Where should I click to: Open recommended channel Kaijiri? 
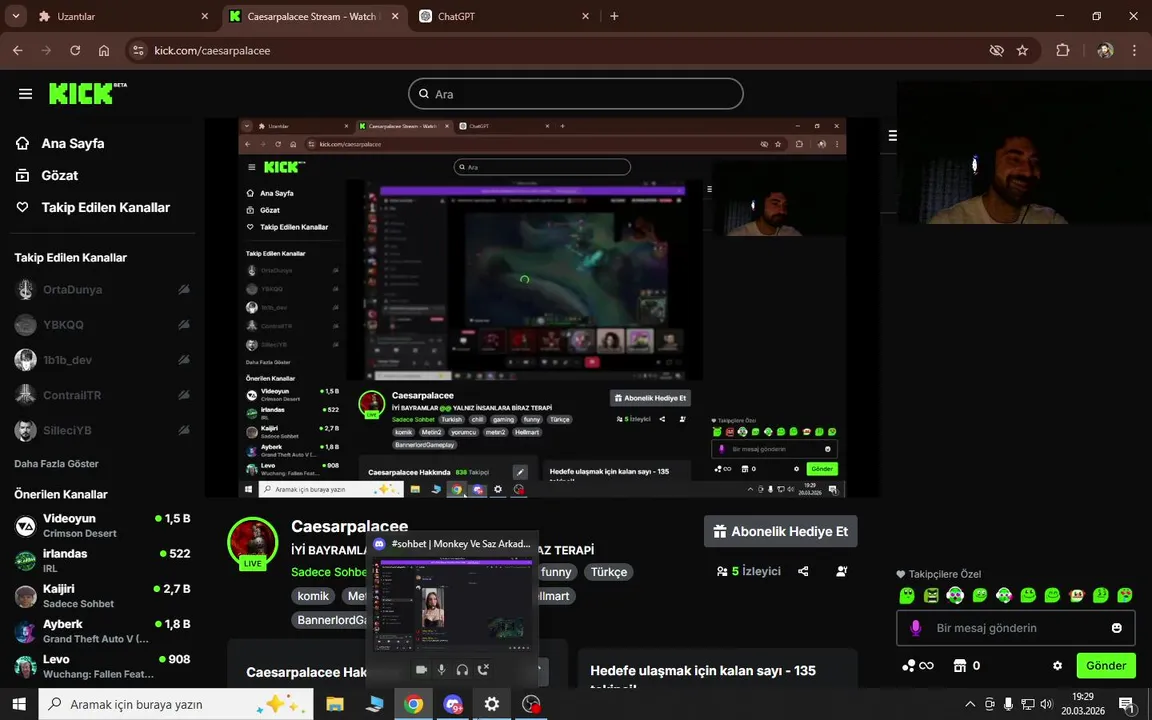[x=102, y=596]
